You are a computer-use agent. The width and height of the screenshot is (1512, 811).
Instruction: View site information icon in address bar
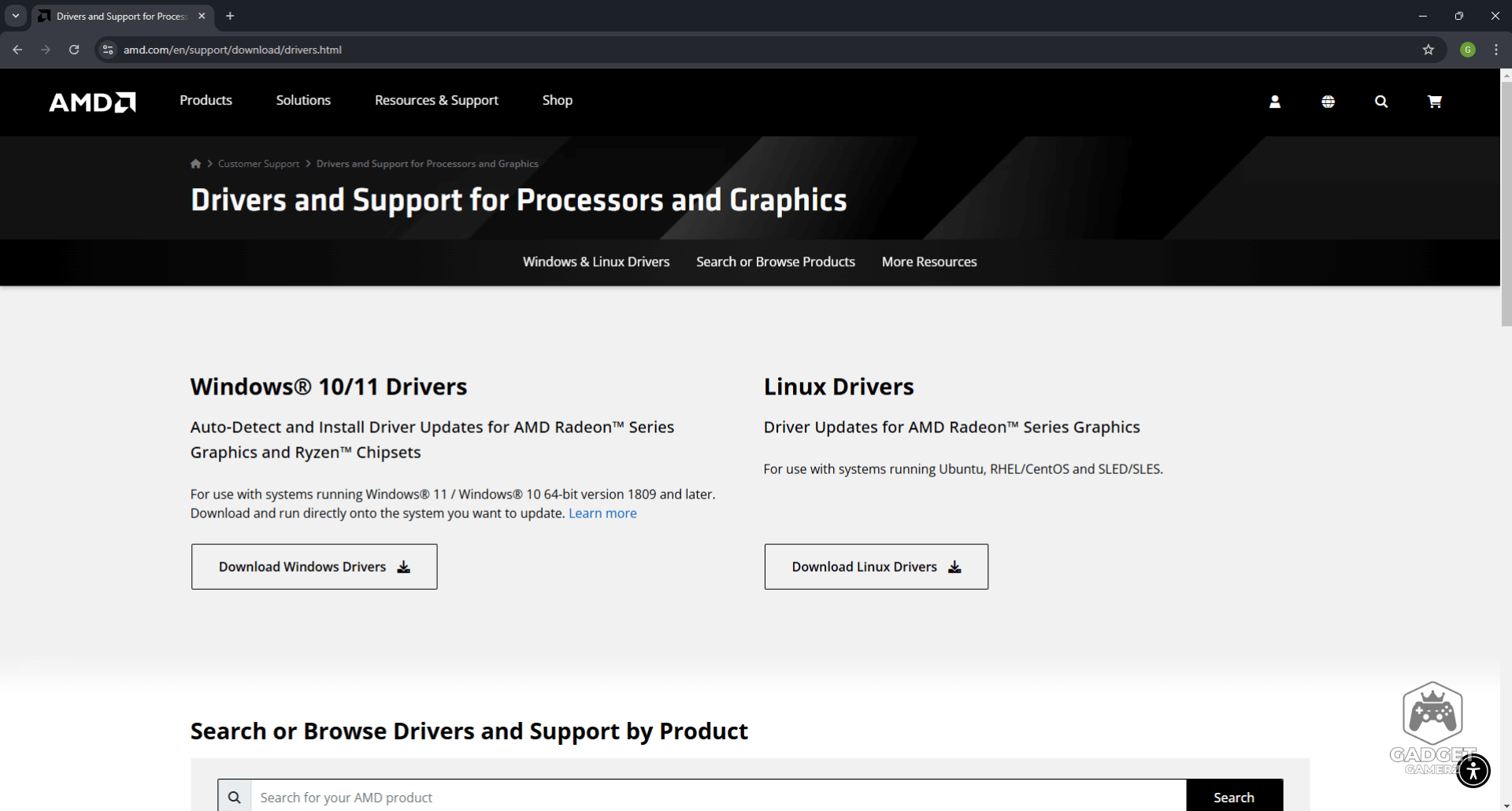pos(108,50)
